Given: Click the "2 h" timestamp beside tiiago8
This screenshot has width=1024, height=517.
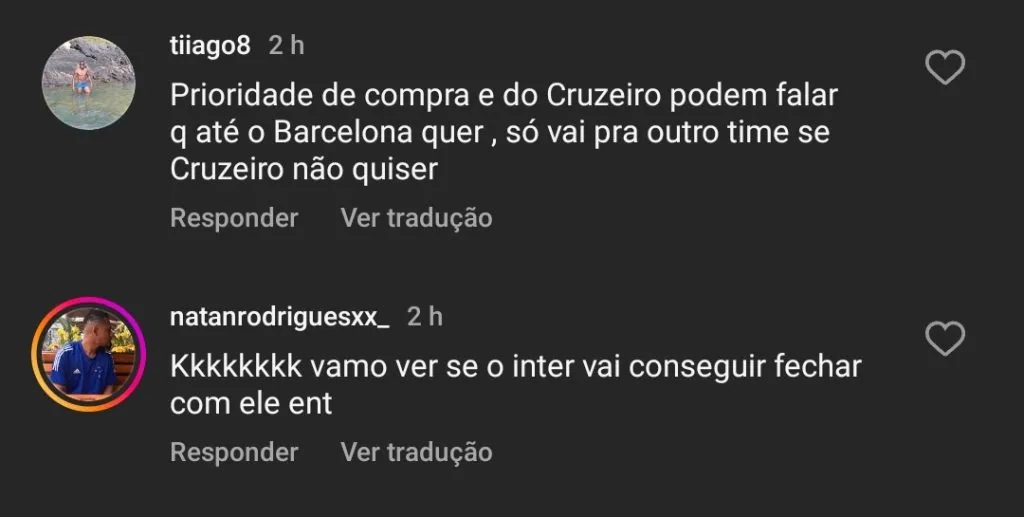Looking at the screenshot, I should (287, 45).
